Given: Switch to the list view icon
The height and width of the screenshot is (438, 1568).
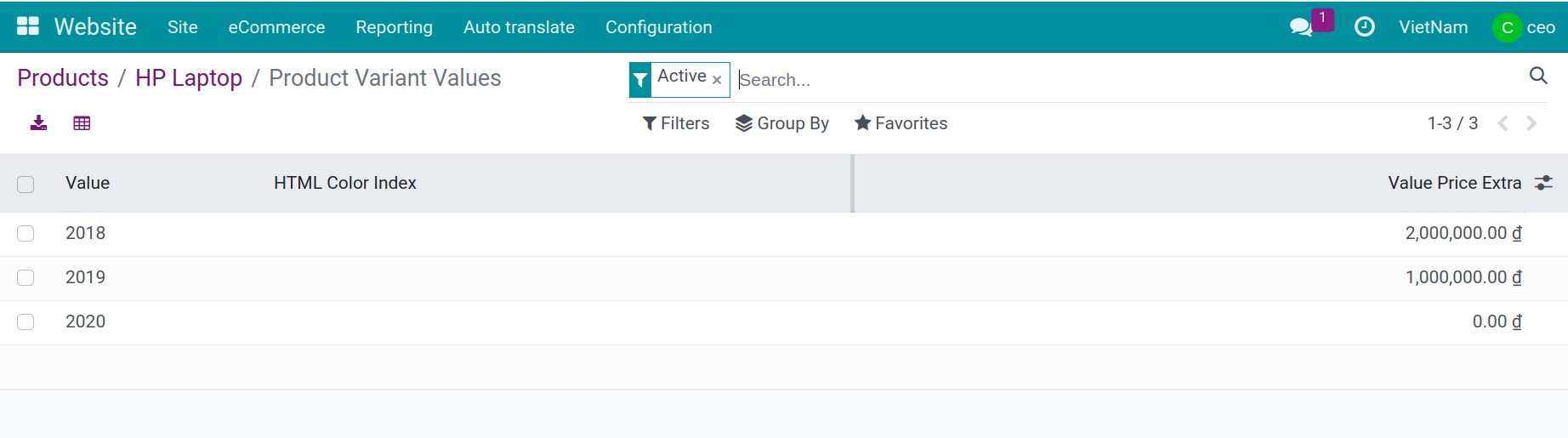Looking at the screenshot, I should click(x=82, y=123).
